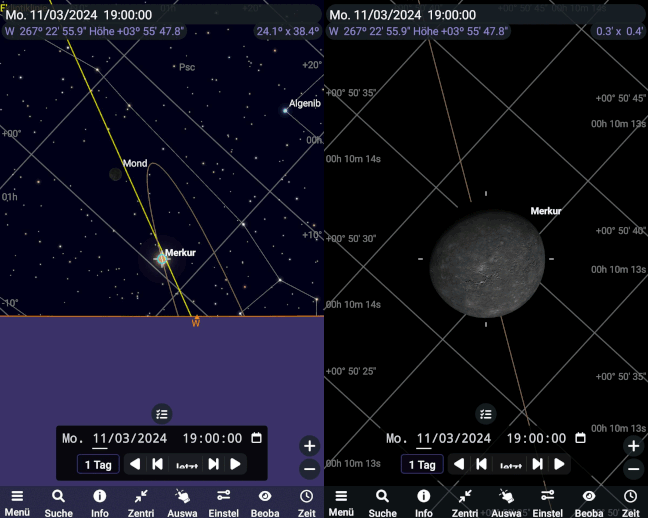This screenshot has height=518, width=648.
Task: Zoom in with plus button, right panel
Action: [x=634, y=446]
